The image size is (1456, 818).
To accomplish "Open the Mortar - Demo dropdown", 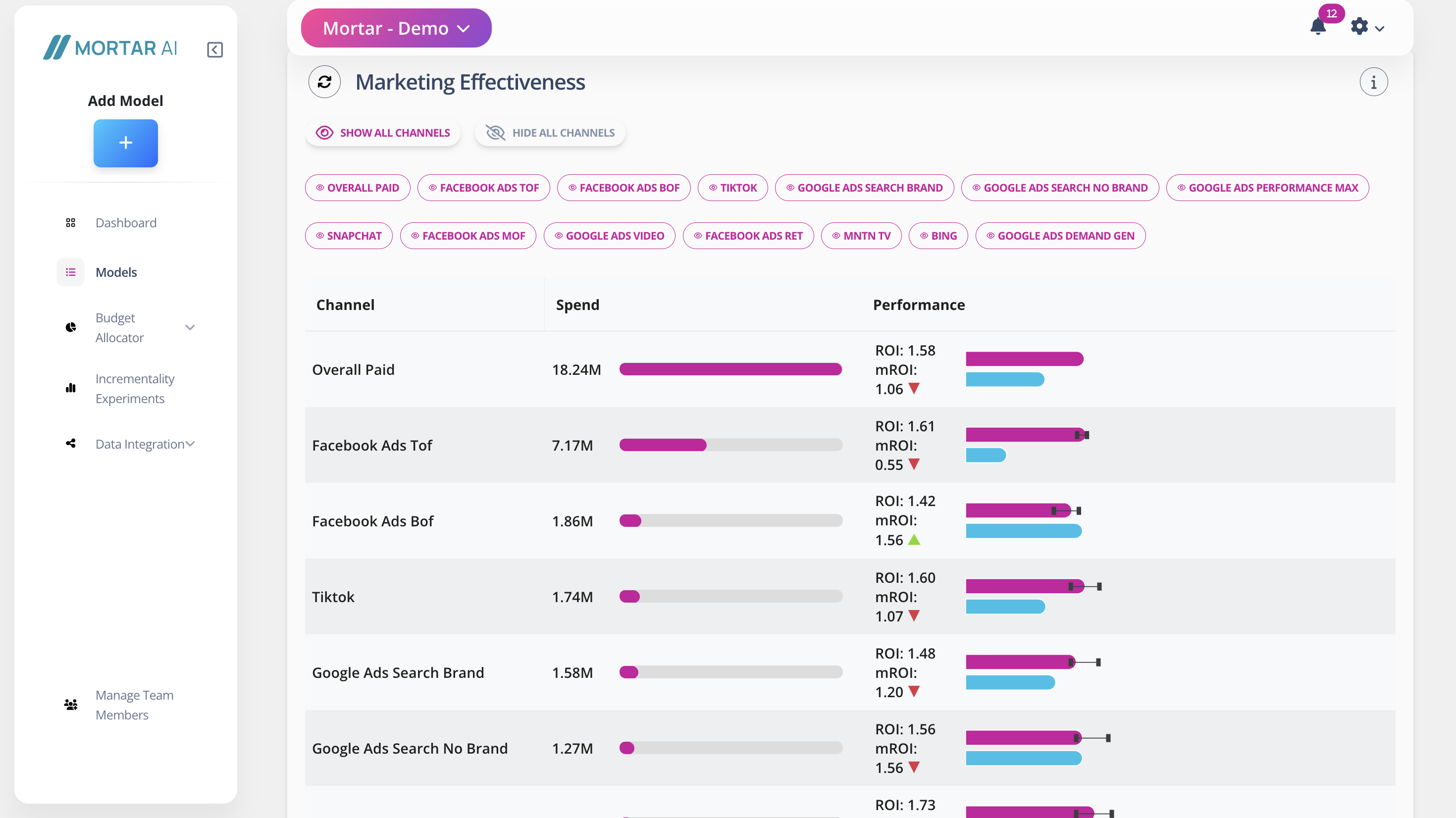I will coord(396,28).
